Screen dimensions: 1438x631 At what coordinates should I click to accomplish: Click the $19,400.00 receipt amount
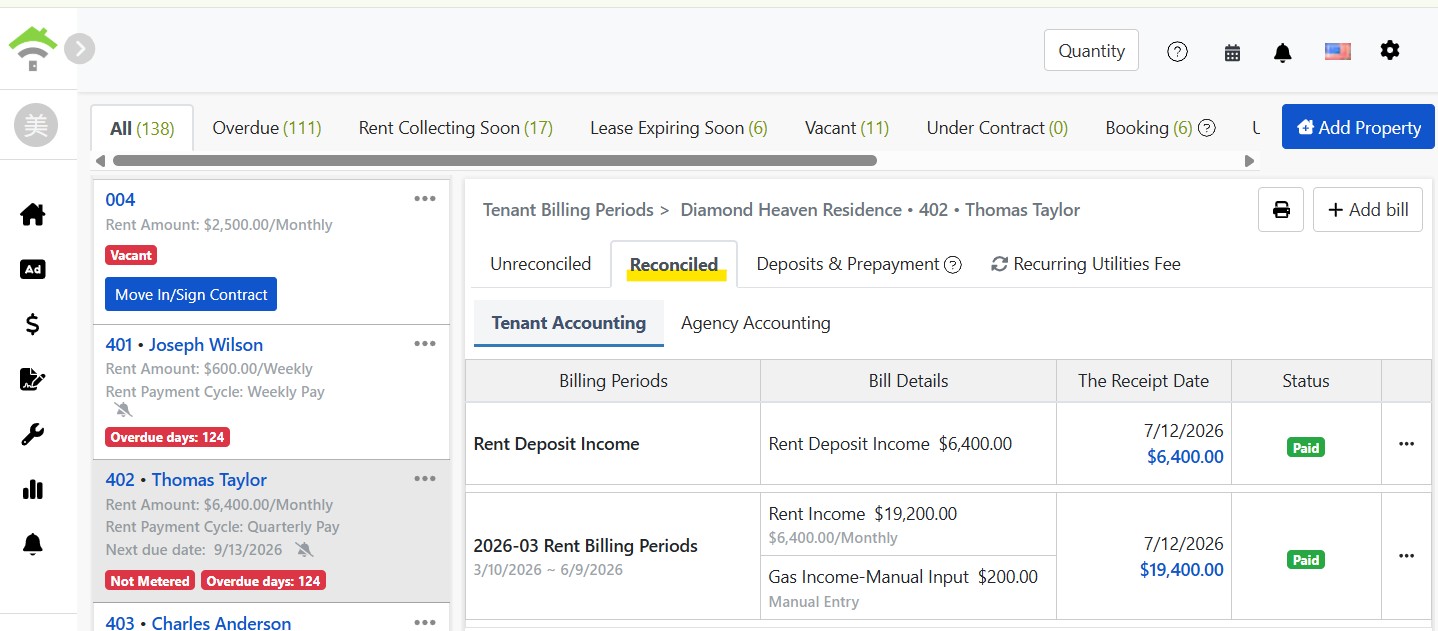coord(1182,570)
